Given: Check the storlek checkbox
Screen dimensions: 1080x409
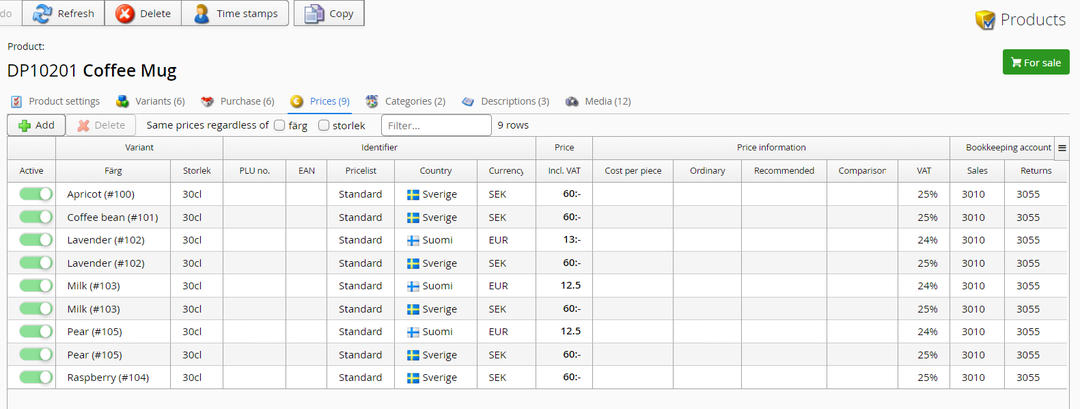Looking at the screenshot, I should [x=324, y=126].
